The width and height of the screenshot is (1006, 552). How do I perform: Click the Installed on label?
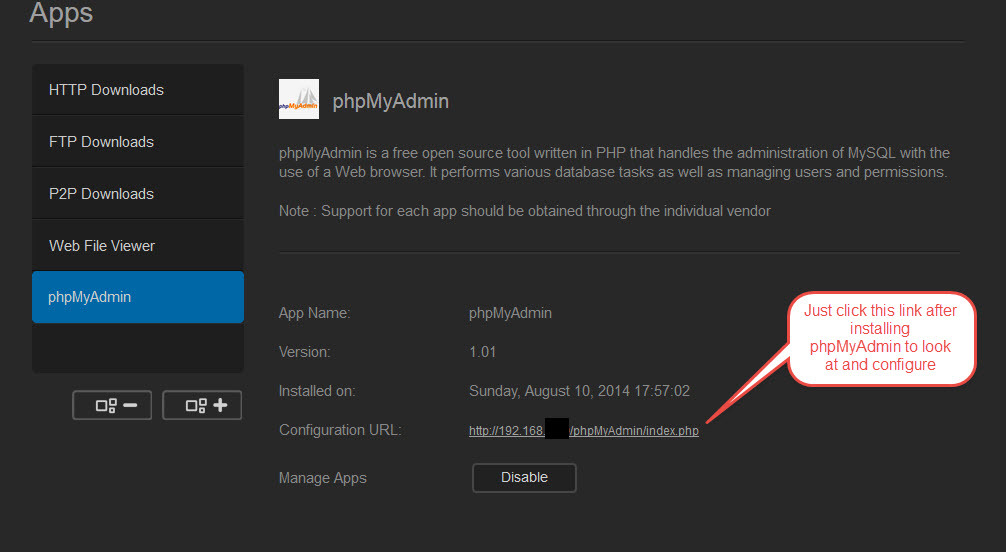(317, 392)
